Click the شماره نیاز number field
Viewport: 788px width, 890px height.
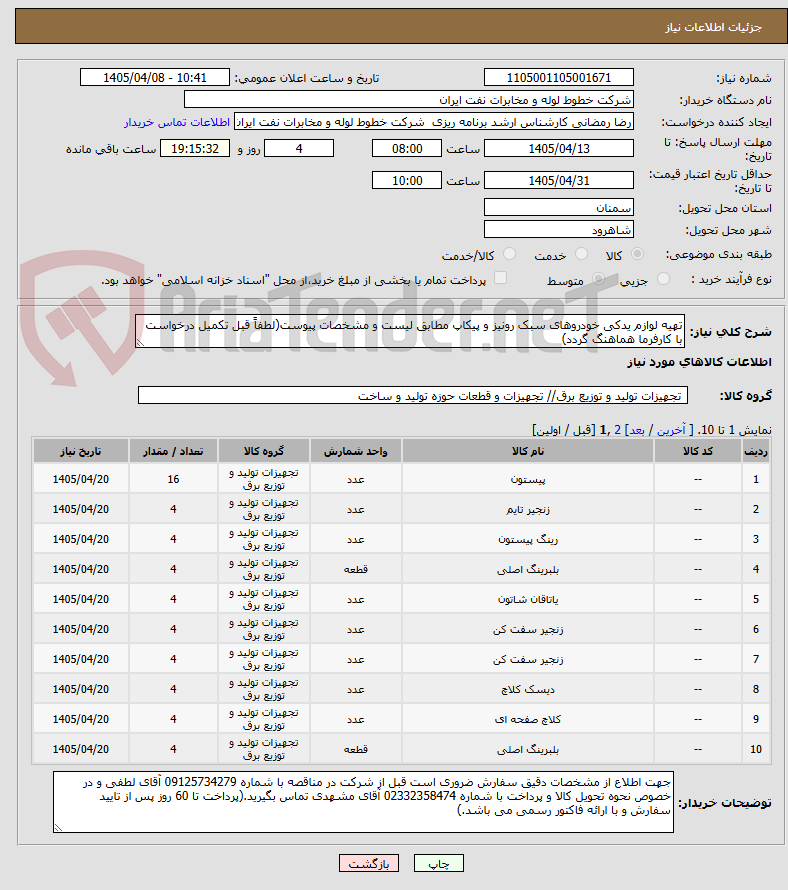(559, 78)
